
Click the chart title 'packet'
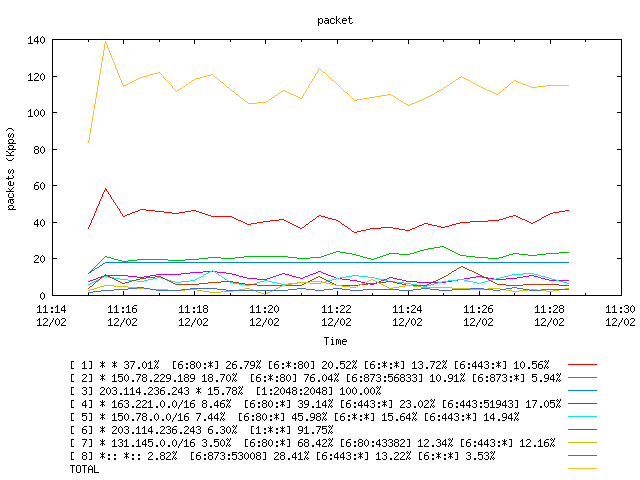[x=335, y=20]
